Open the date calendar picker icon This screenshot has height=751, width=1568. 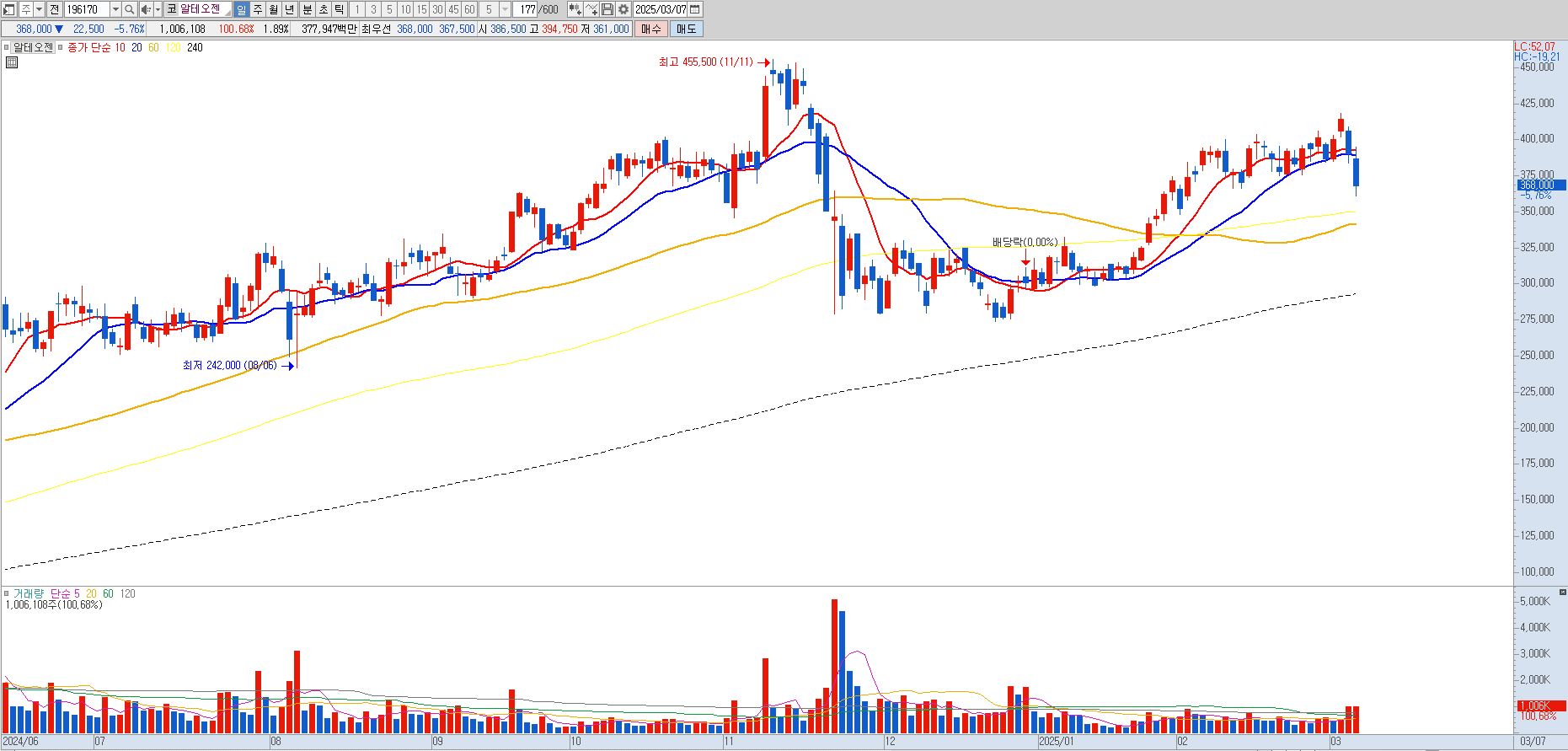point(694,9)
